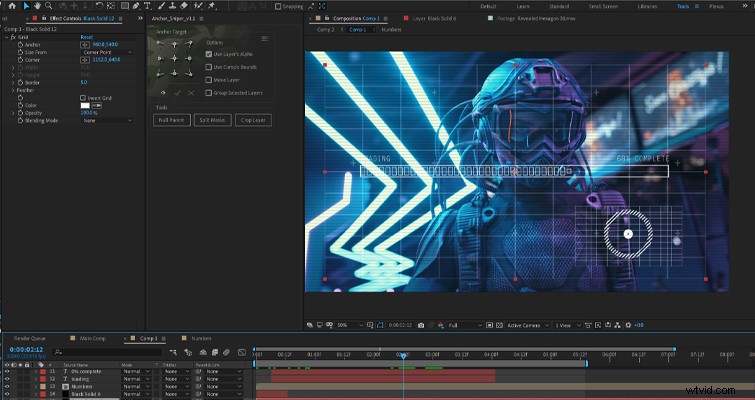
Task: Expand the Border property
Action: click(x=13, y=82)
